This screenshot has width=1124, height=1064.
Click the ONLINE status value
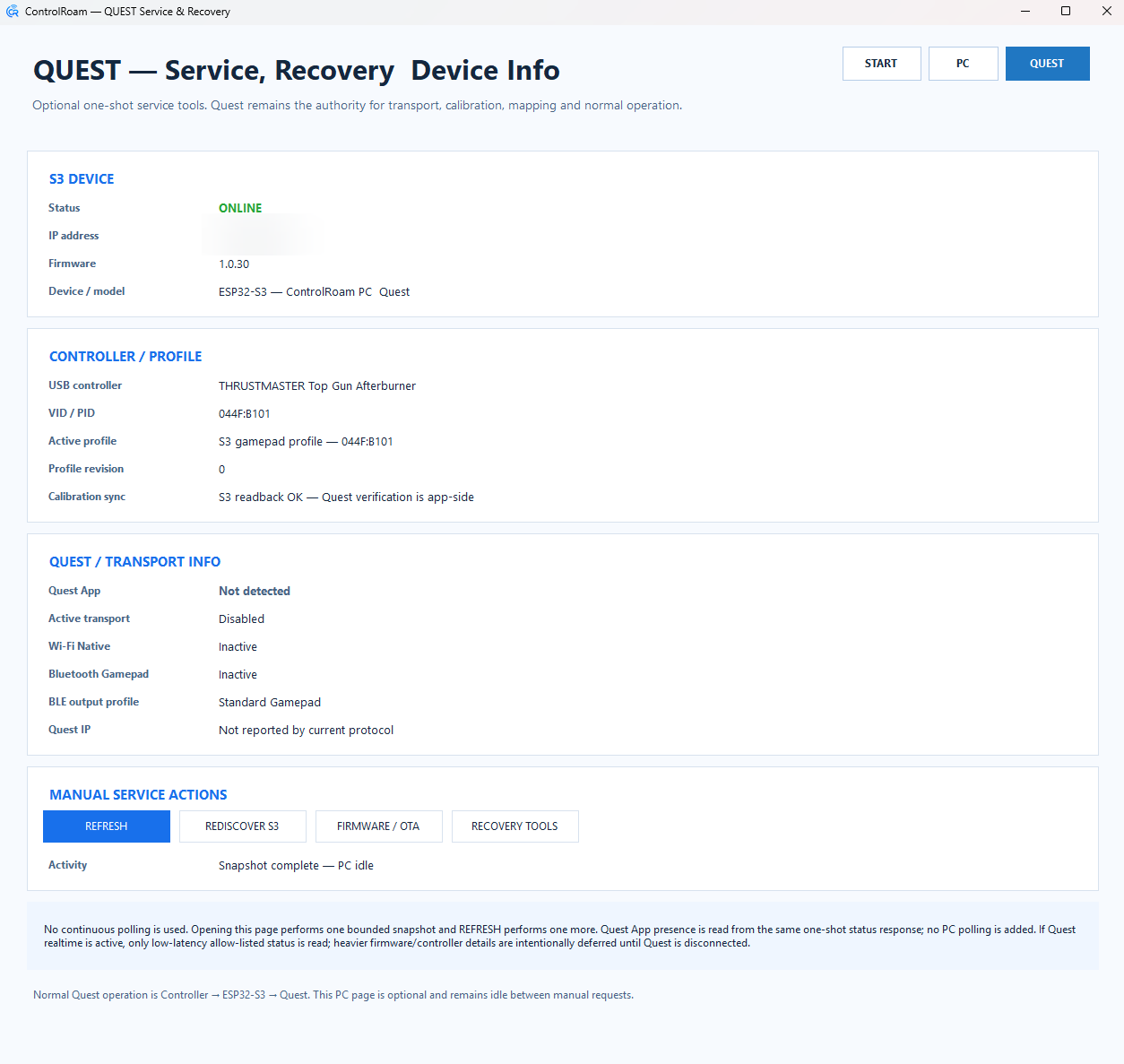tap(240, 208)
